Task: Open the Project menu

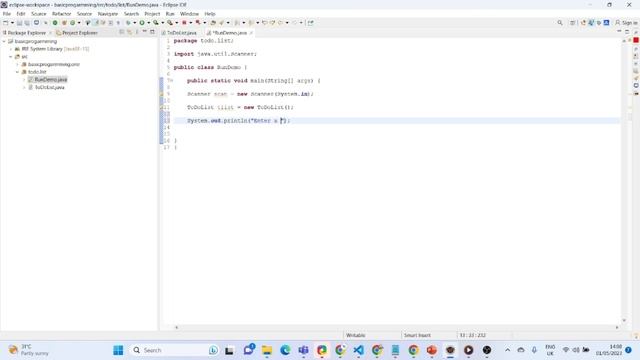Action: (x=152, y=14)
